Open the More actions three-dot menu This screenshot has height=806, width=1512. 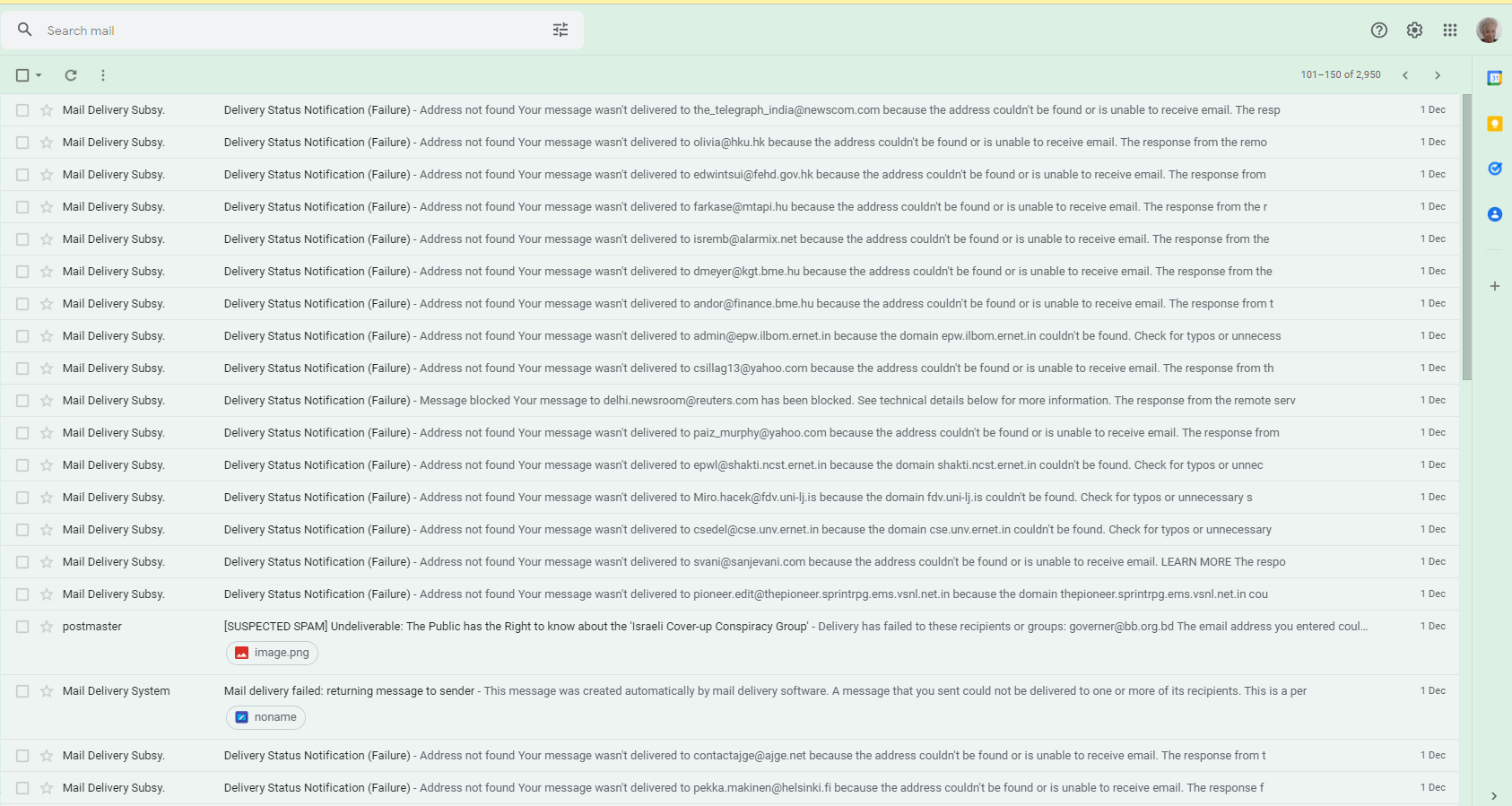(x=103, y=75)
